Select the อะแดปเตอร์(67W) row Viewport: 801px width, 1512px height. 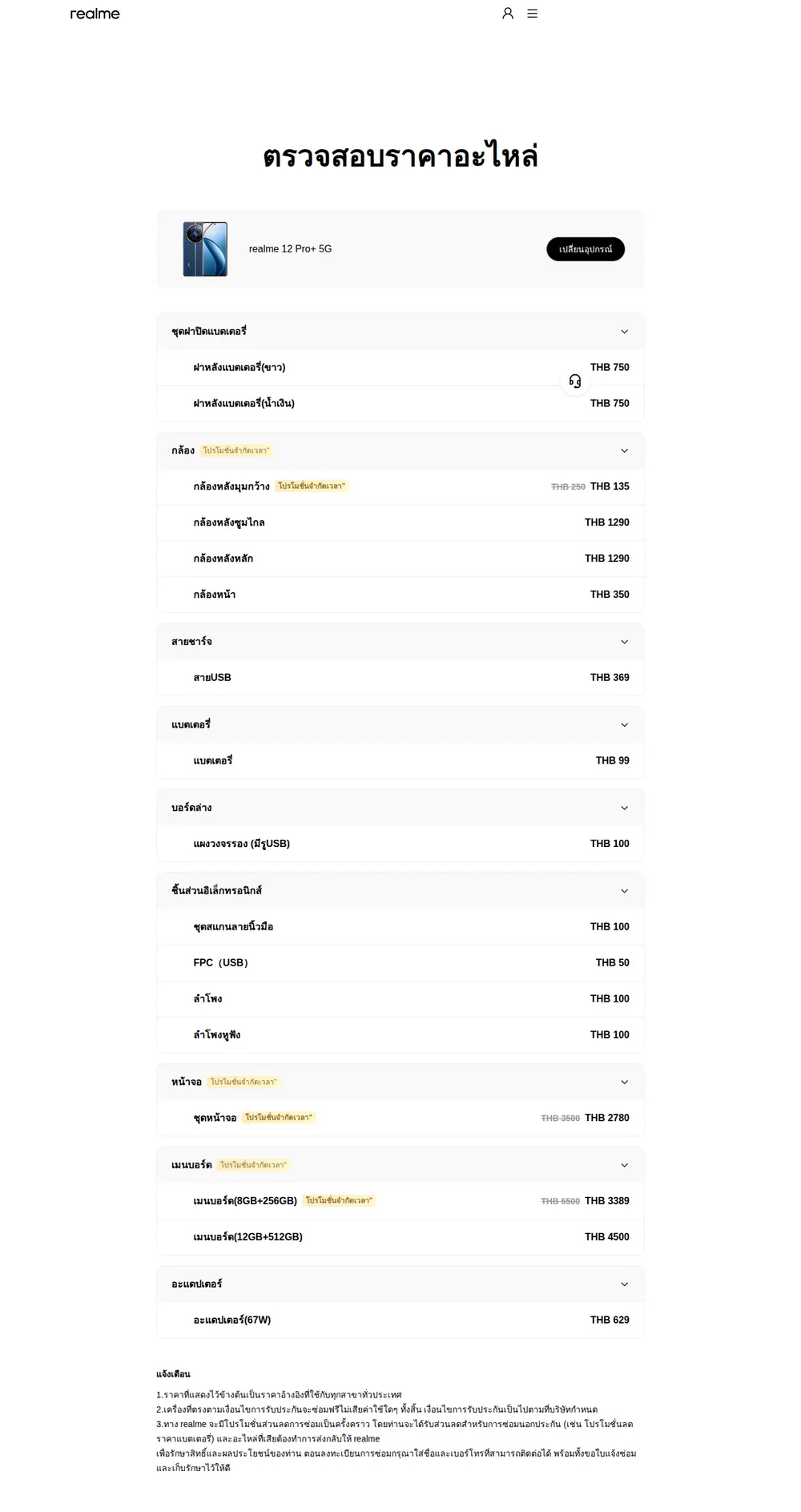(x=400, y=1320)
